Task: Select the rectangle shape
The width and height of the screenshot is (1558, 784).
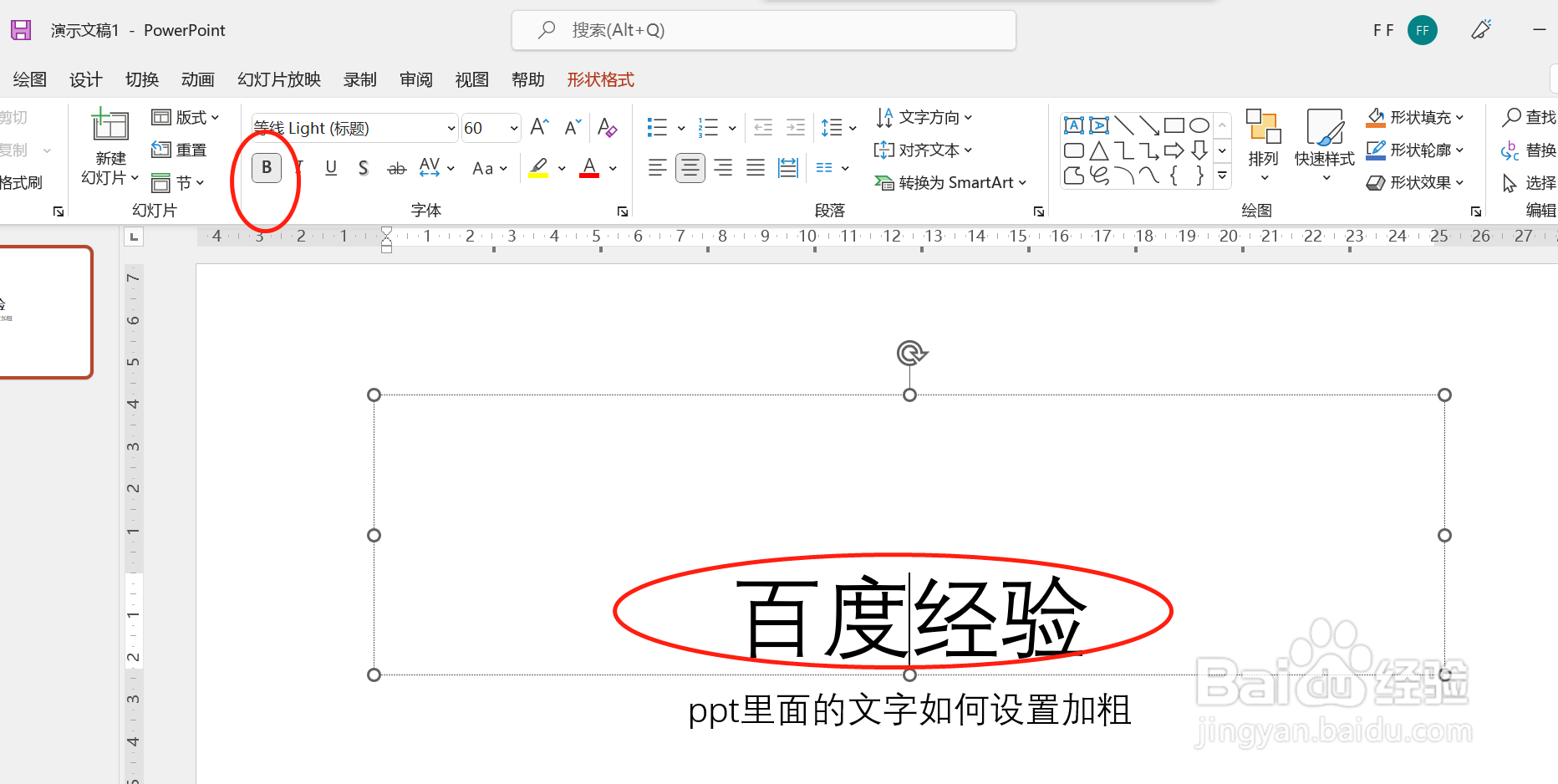Action: click(1174, 125)
